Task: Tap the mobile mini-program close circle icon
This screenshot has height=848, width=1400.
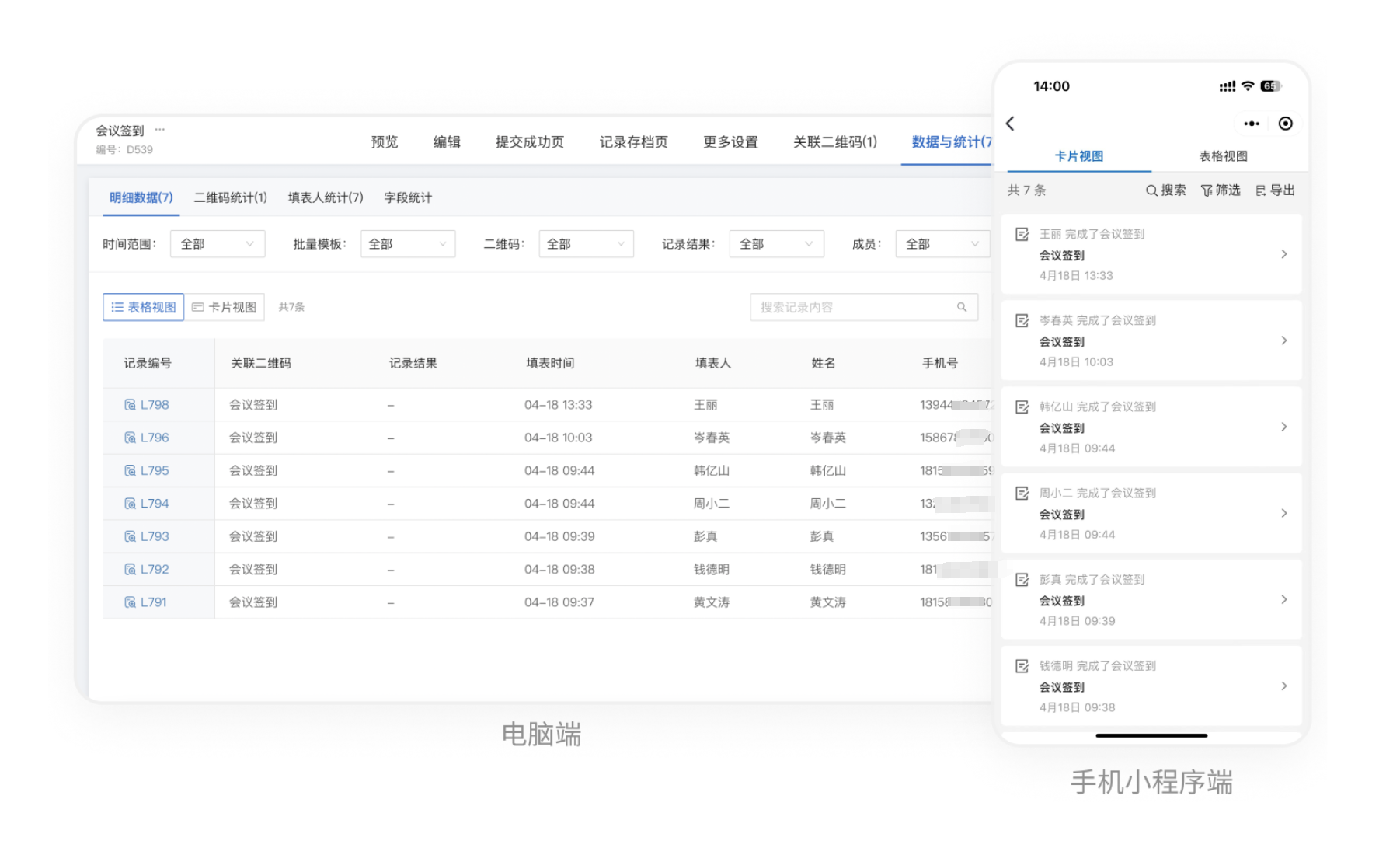Action: click(x=1285, y=124)
